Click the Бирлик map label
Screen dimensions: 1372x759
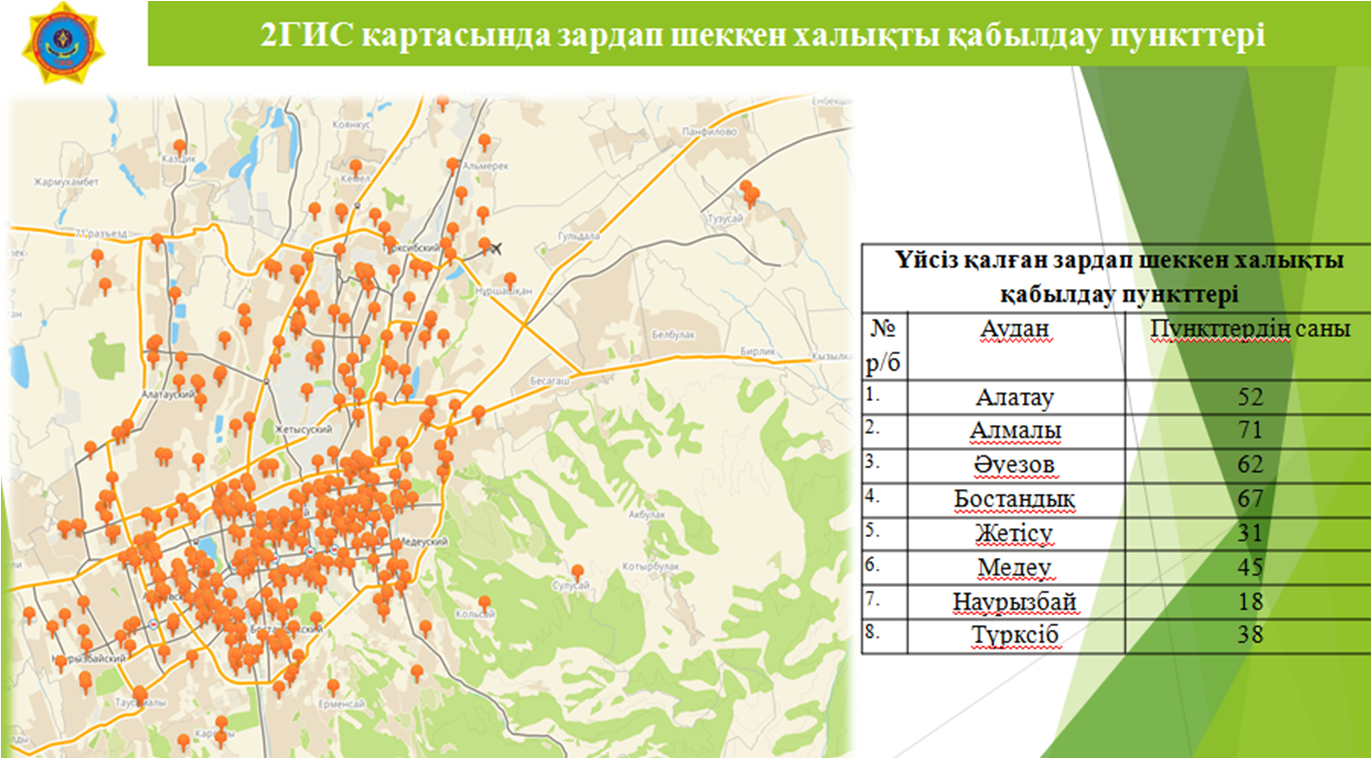click(758, 352)
